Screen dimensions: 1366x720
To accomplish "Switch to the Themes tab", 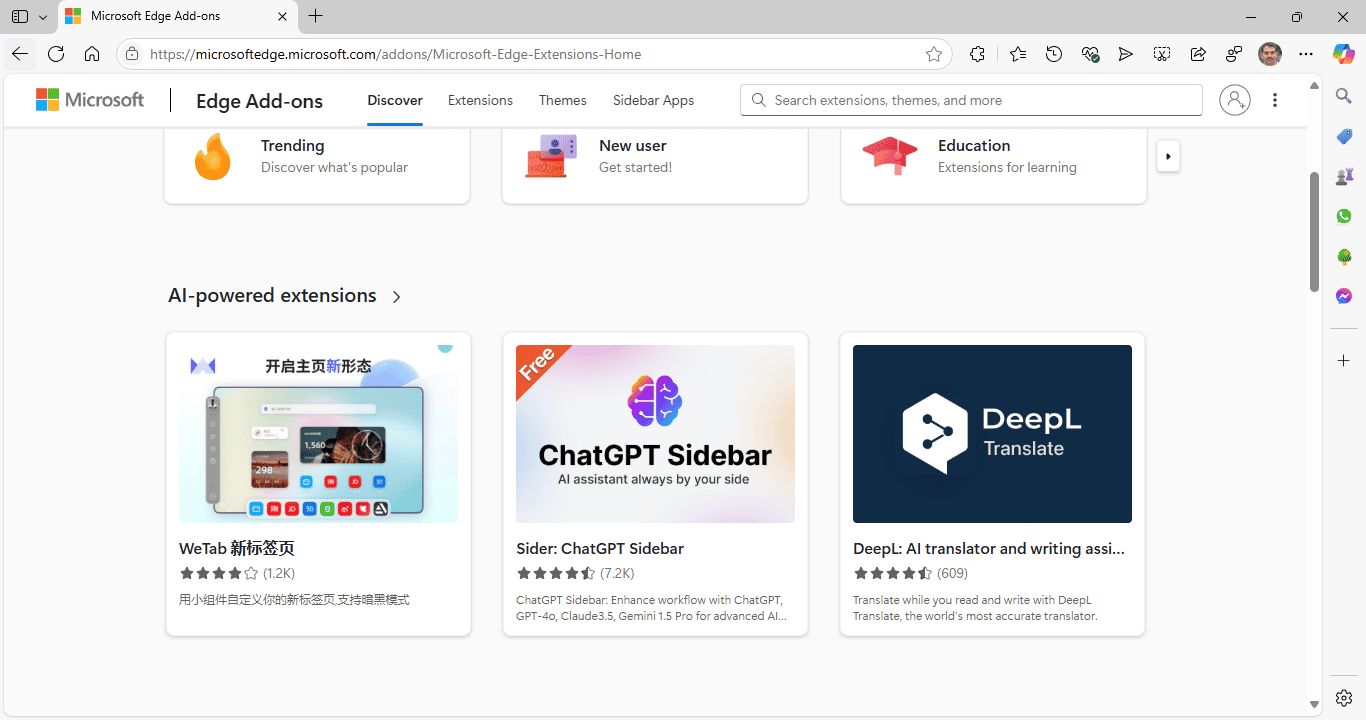I will click(x=563, y=100).
